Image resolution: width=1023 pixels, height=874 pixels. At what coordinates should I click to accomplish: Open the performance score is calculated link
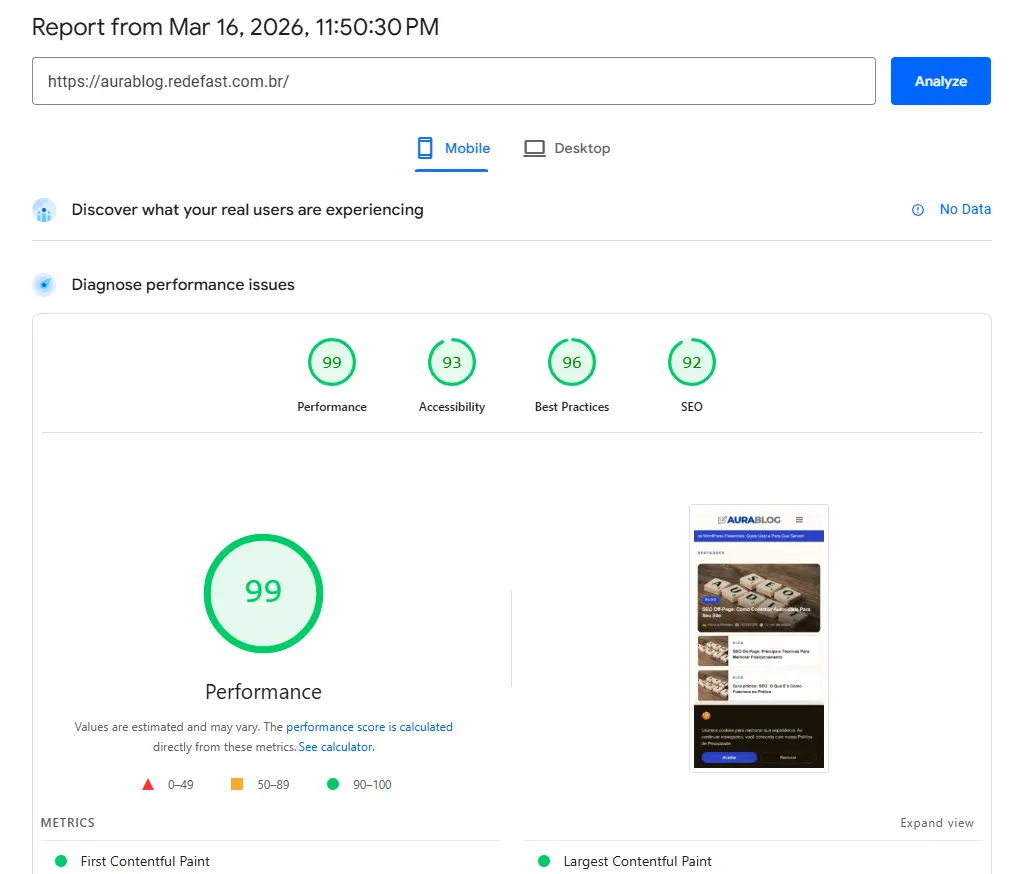coord(369,727)
